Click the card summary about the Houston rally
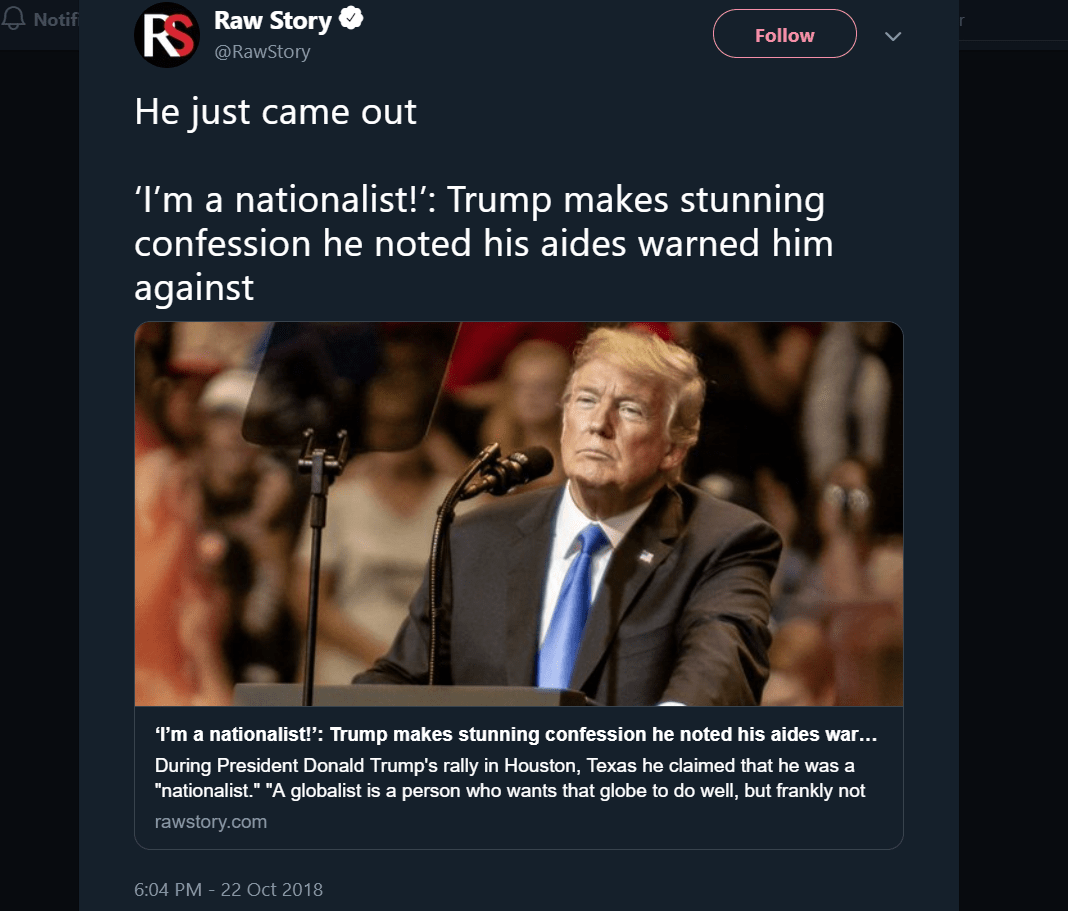The height and width of the screenshot is (911, 1068). point(510,779)
